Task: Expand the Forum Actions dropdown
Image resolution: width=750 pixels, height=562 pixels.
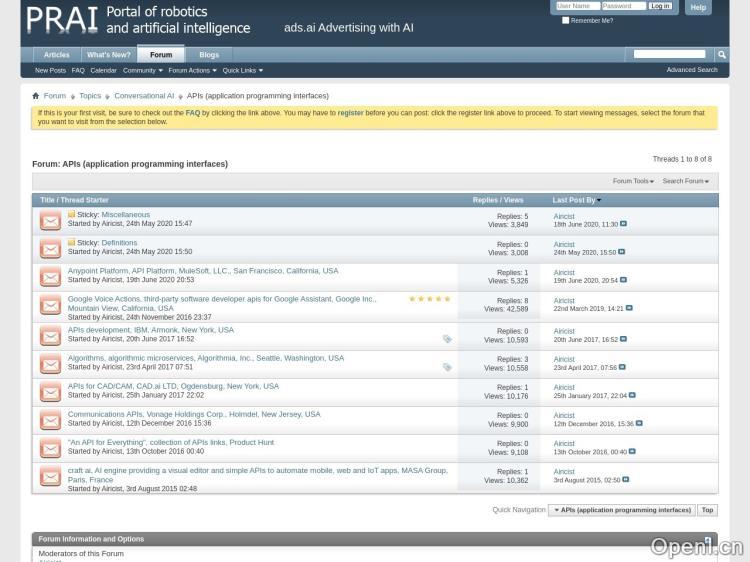Action: [x=192, y=70]
